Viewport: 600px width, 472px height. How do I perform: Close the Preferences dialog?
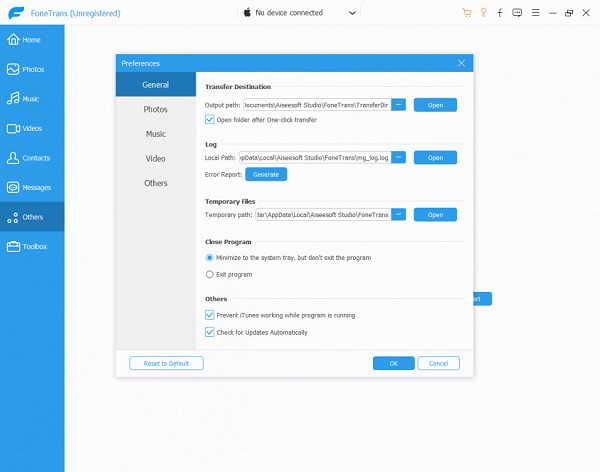coord(461,63)
